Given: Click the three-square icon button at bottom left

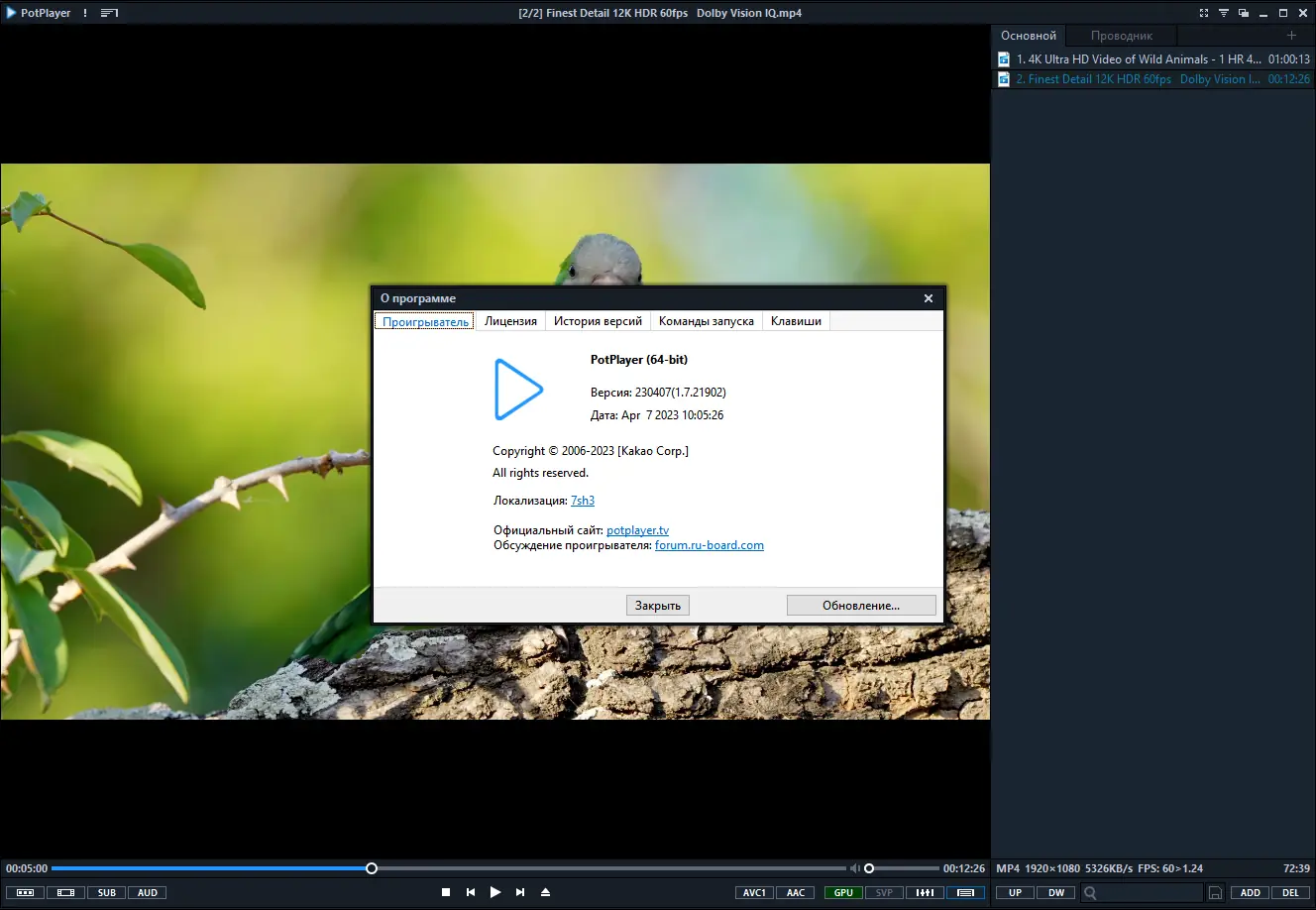Looking at the screenshot, I should click(x=26, y=893).
